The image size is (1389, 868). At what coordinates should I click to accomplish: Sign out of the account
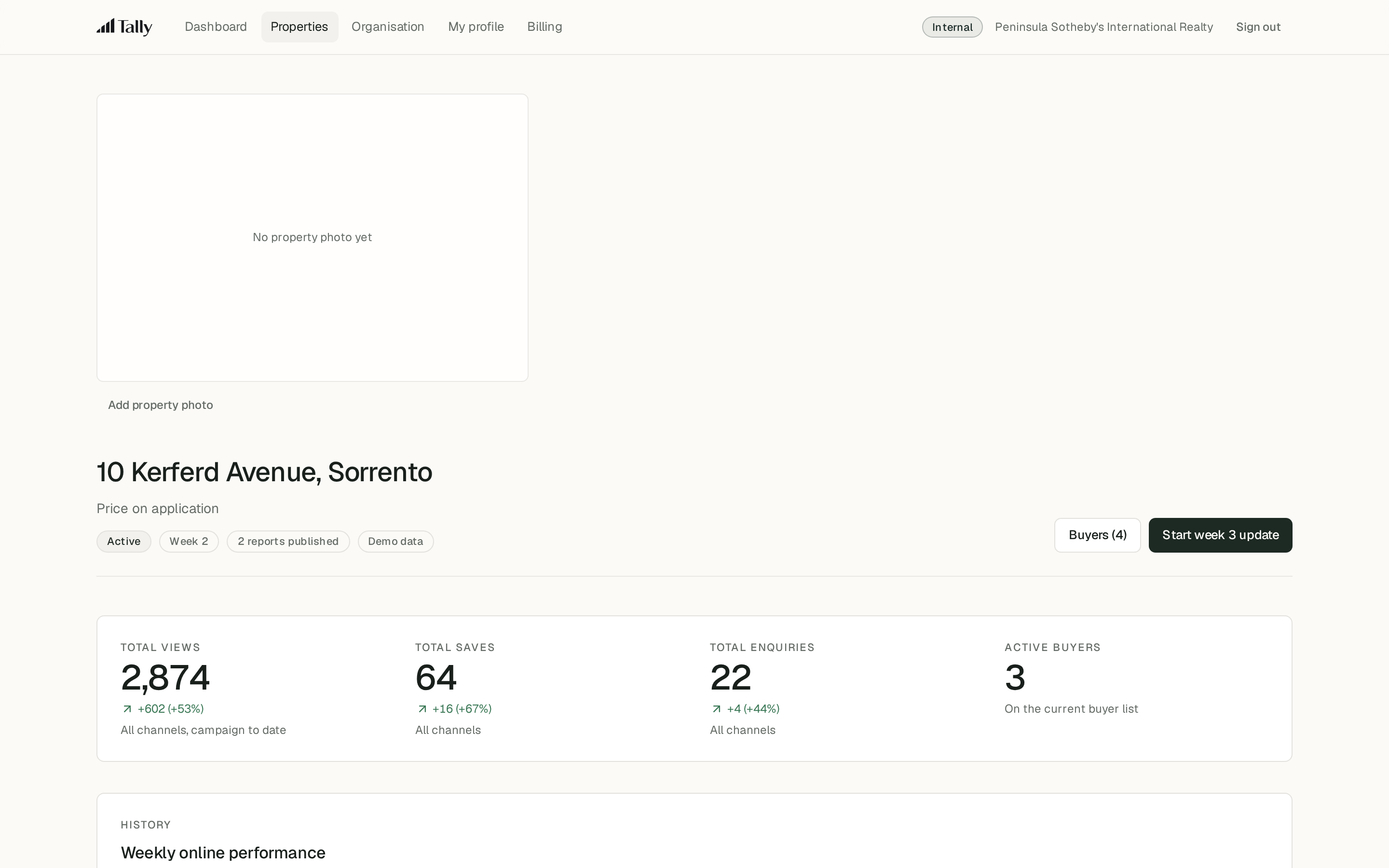[x=1258, y=27]
